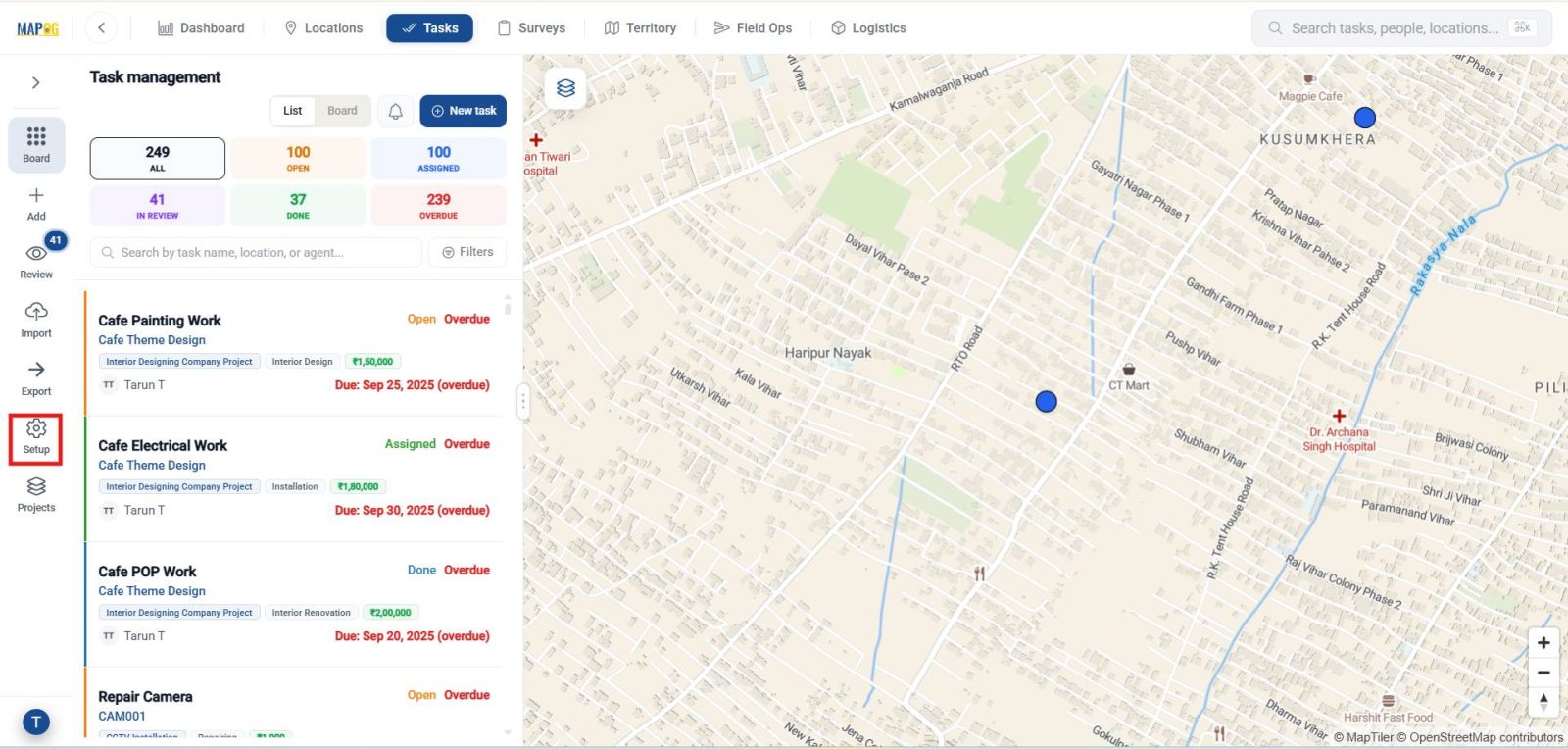Go back with the top left arrow button
This screenshot has width=1568, height=749.
pyautogui.click(x=101, y=27)
